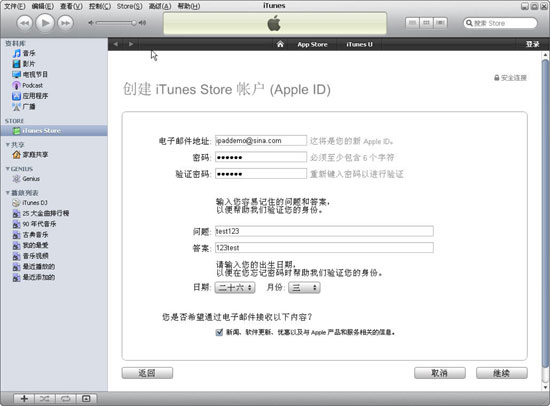Open the 编辑(E) menu

point(42,6)
